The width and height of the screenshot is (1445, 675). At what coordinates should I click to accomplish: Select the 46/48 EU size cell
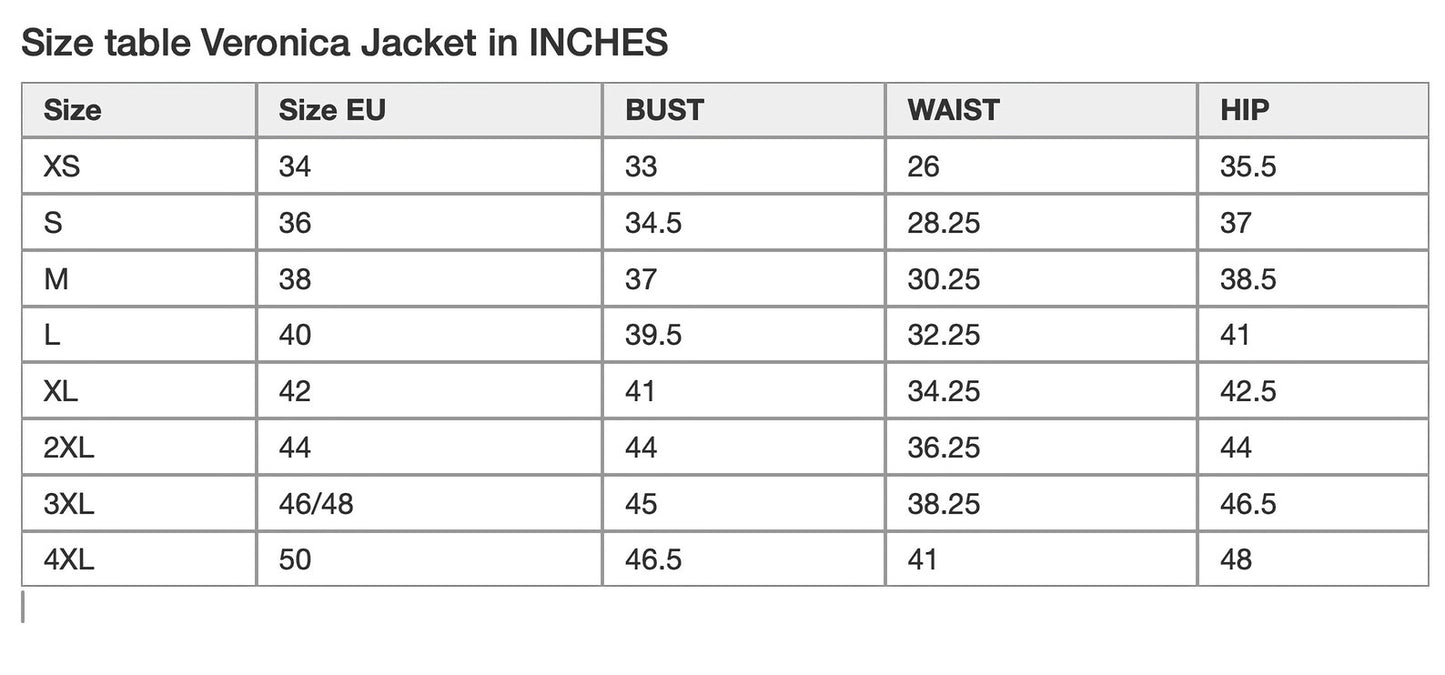[316, 503]
